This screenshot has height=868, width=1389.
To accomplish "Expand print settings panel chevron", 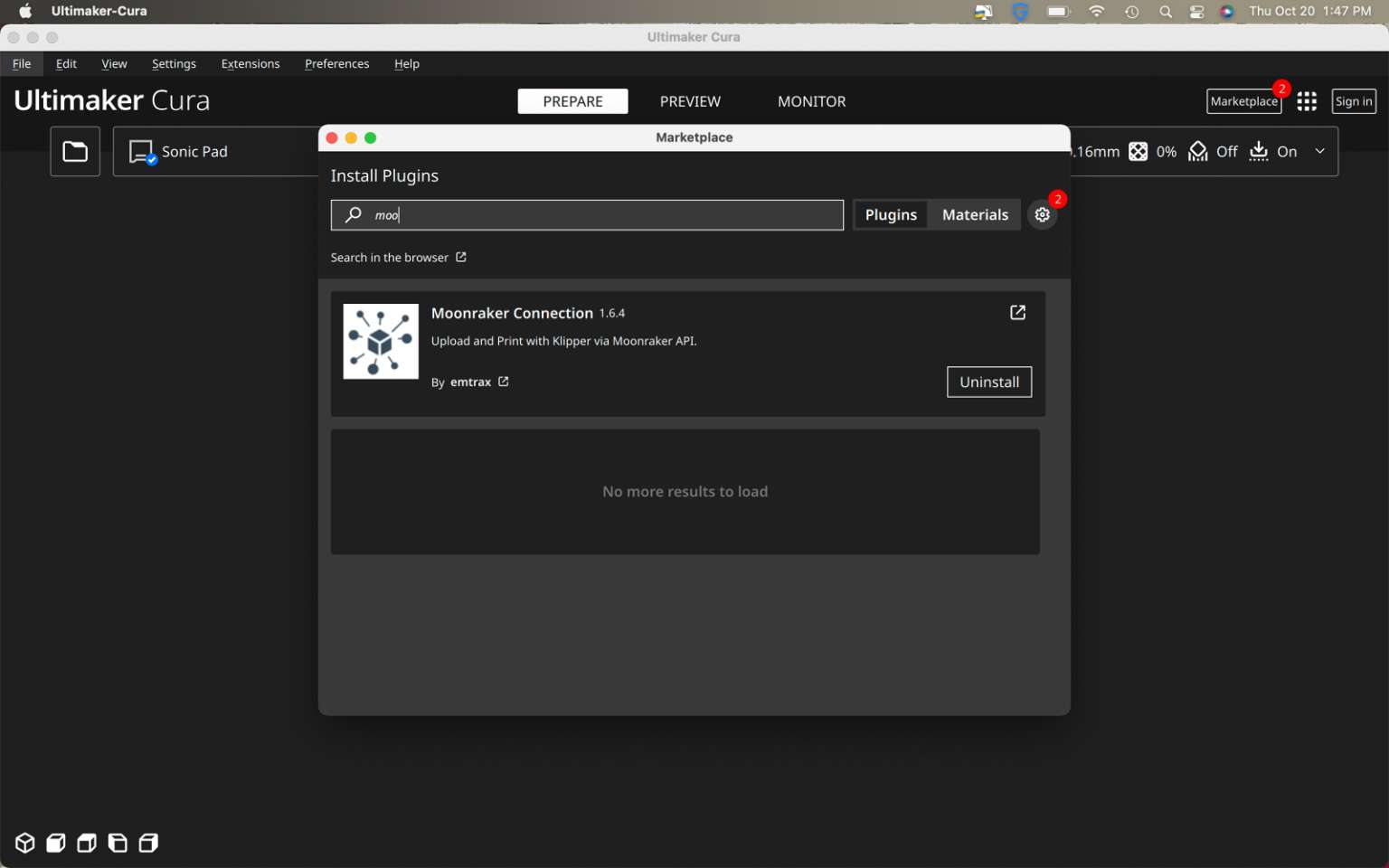I will click(1320, 151).
